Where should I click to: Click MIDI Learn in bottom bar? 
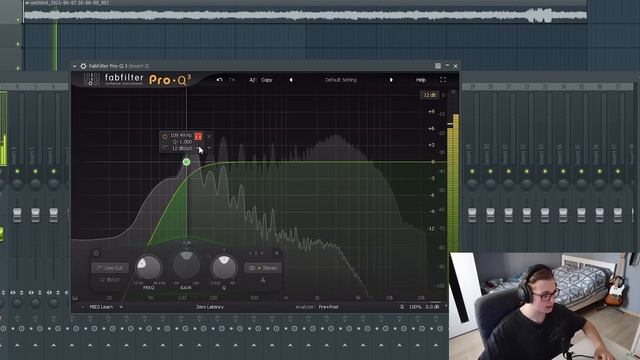(x=101, y=307)
